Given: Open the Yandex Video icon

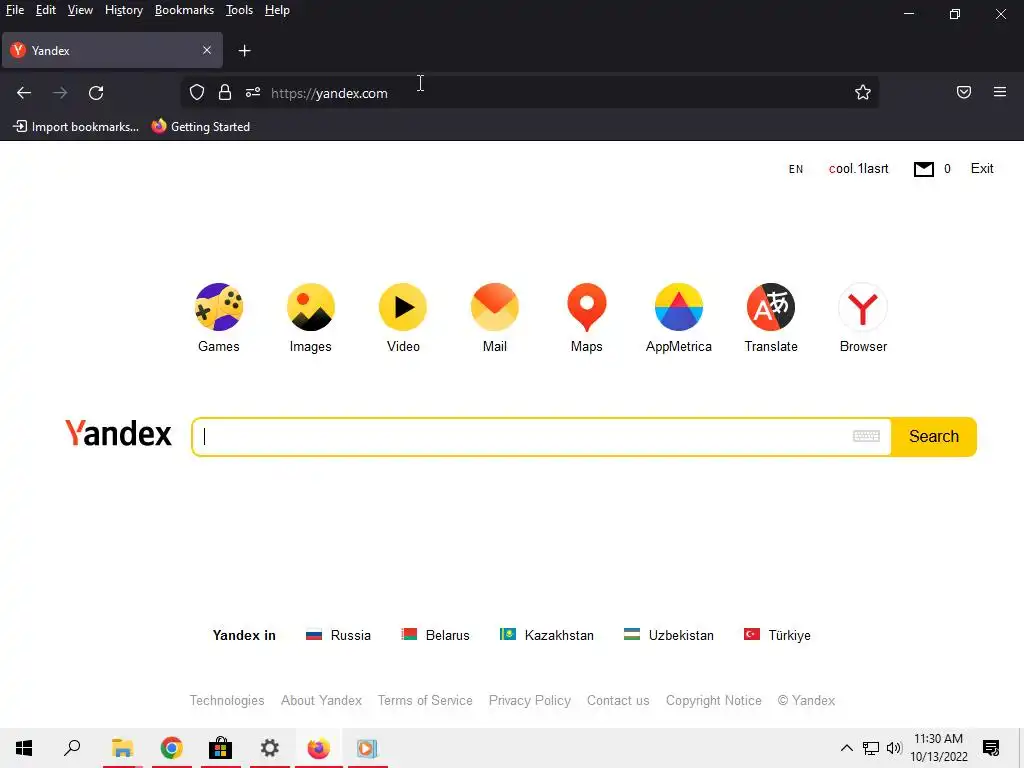Looking at the screenshot, I should coord(403,307).
